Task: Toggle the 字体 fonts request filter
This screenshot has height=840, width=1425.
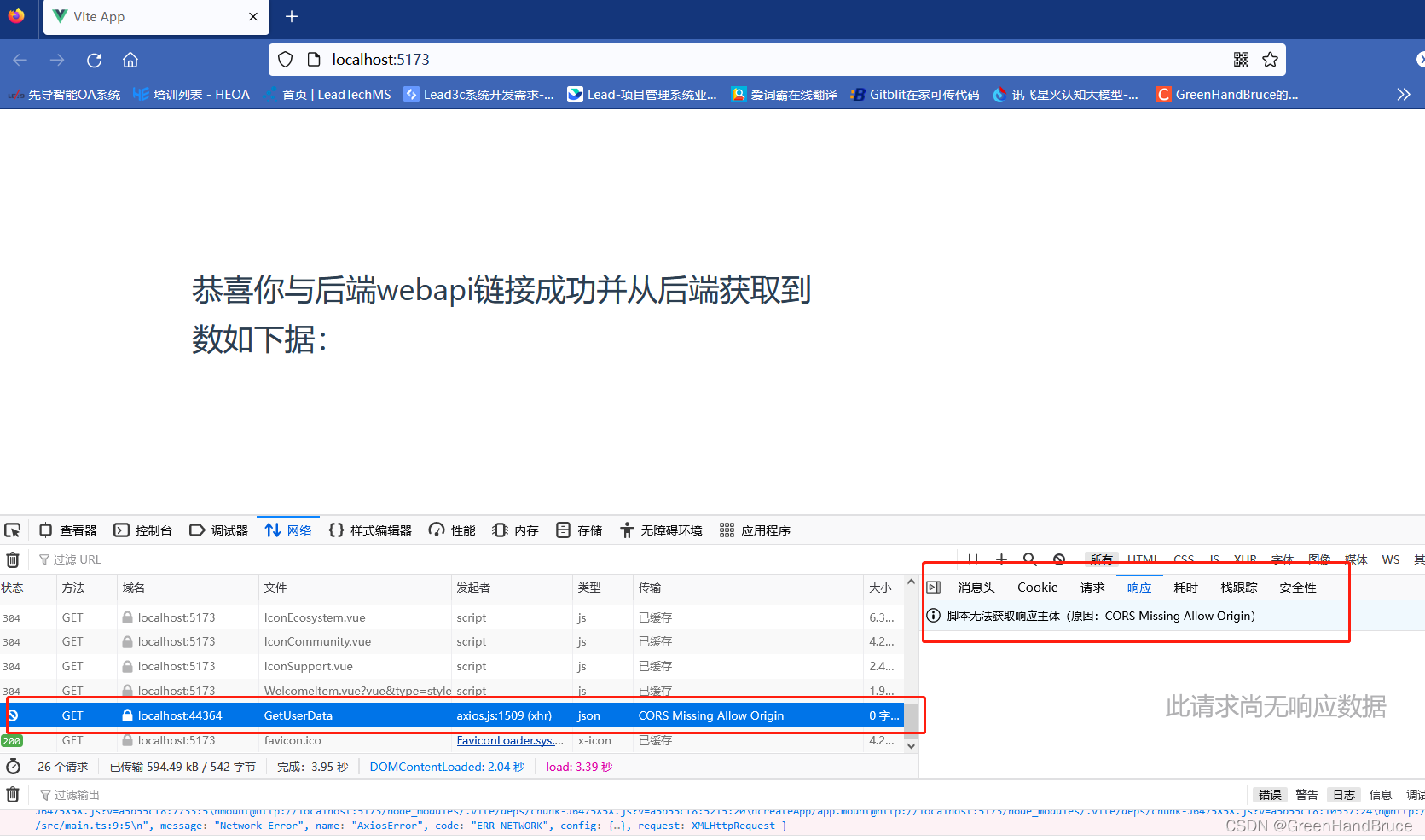Action: [x=1283, y=559]
